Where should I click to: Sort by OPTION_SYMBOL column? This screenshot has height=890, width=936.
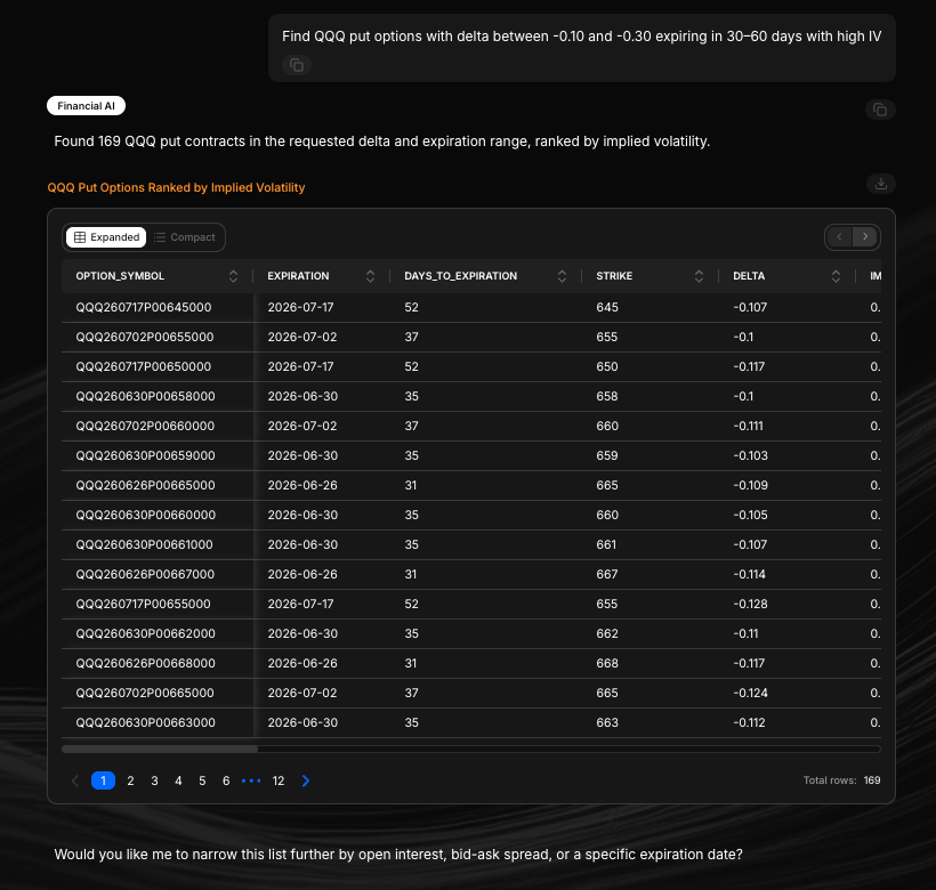(233, 276)
